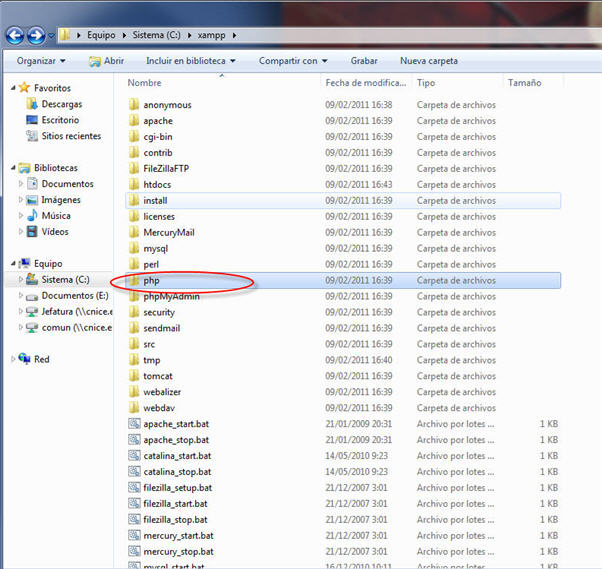Open the Organizar dropdown menu
The image size is (602, 569).
41,61
